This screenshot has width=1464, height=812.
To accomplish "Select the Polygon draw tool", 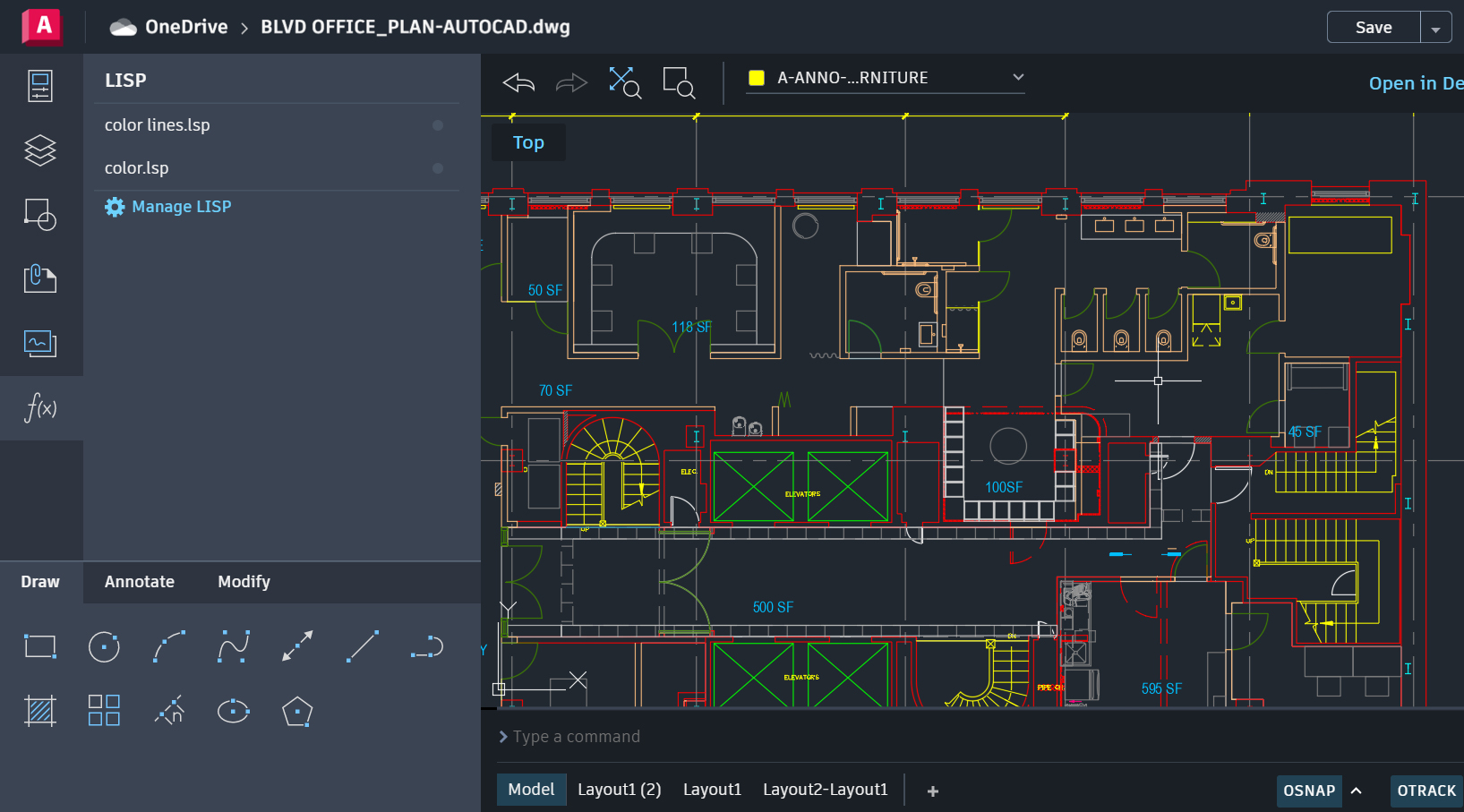I will click(x=296, y=711).
